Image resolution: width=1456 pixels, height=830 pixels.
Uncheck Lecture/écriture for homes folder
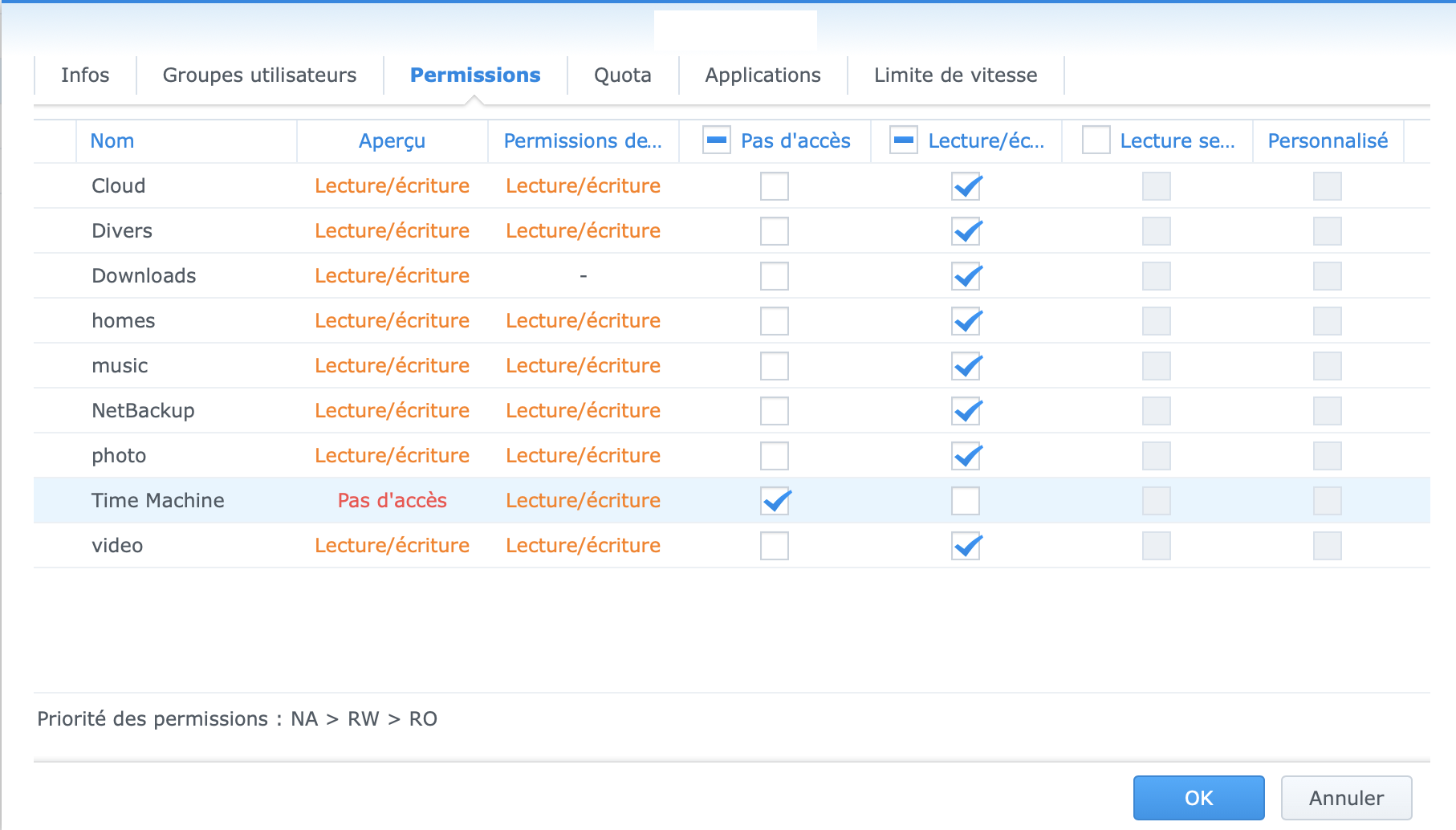966,321
